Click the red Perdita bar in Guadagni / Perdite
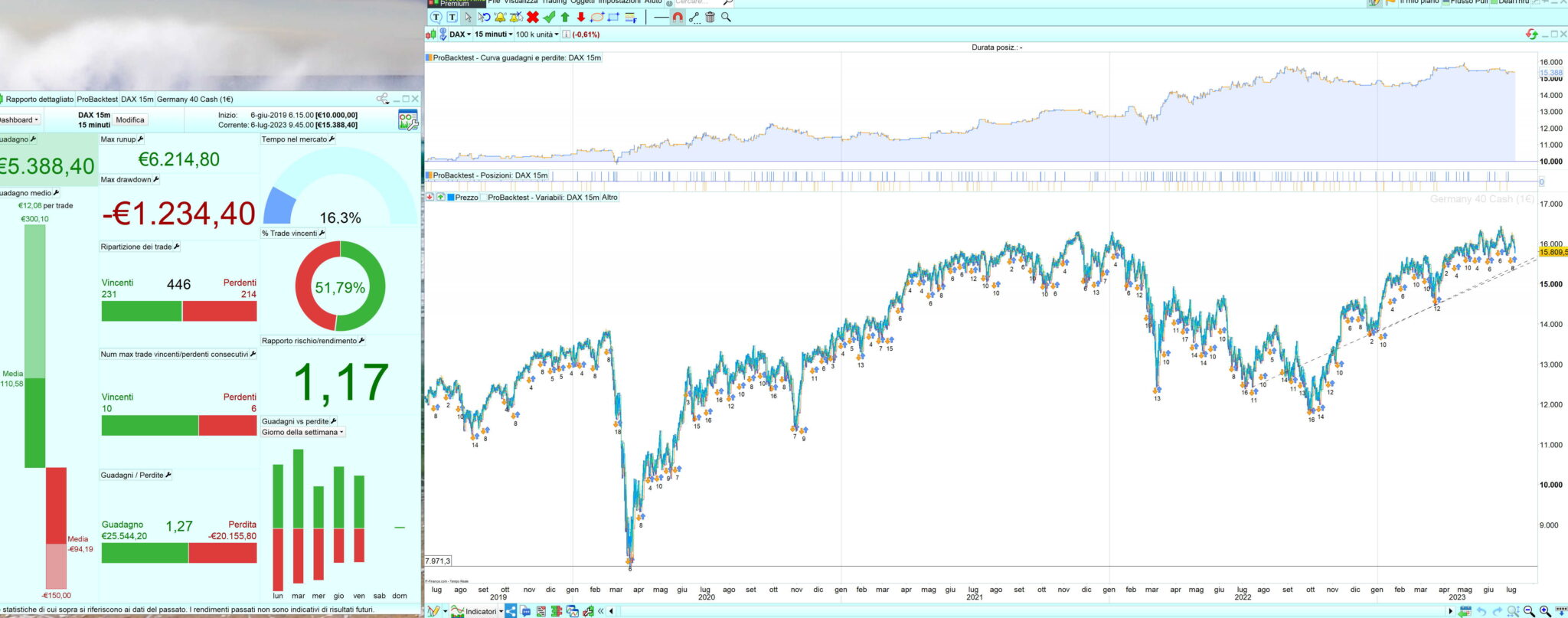The image size is (1568, 618). [223, 553]
